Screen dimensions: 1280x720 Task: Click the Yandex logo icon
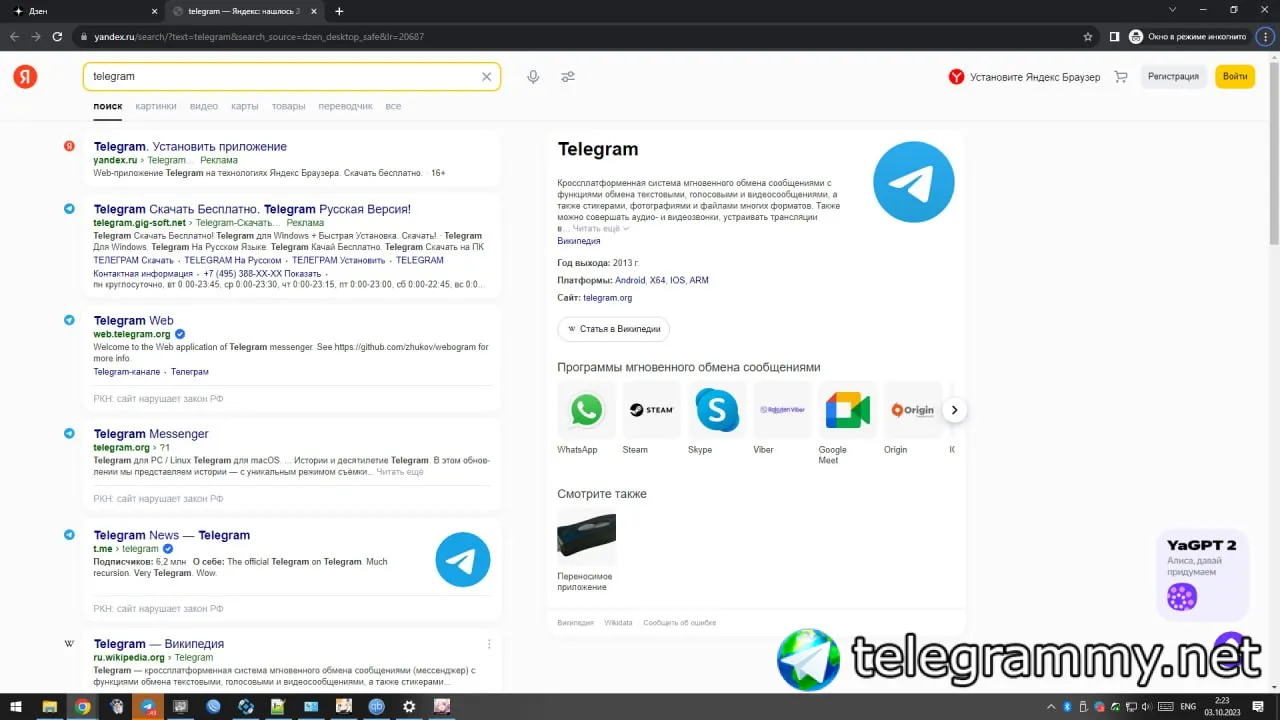tap(25, 76)
